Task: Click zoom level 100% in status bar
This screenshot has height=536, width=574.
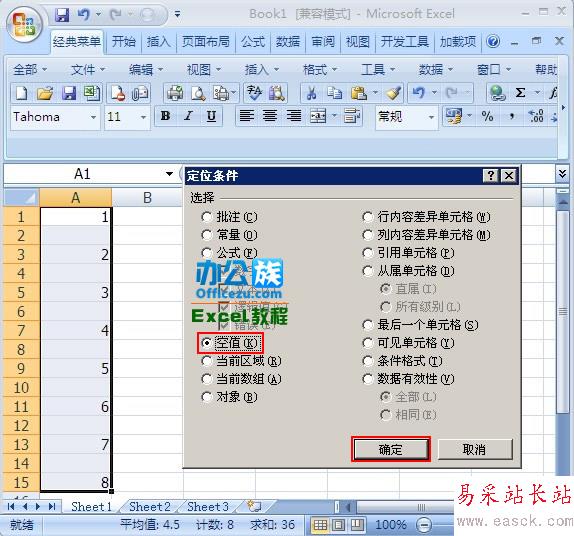Action: [x=391, y=525]
